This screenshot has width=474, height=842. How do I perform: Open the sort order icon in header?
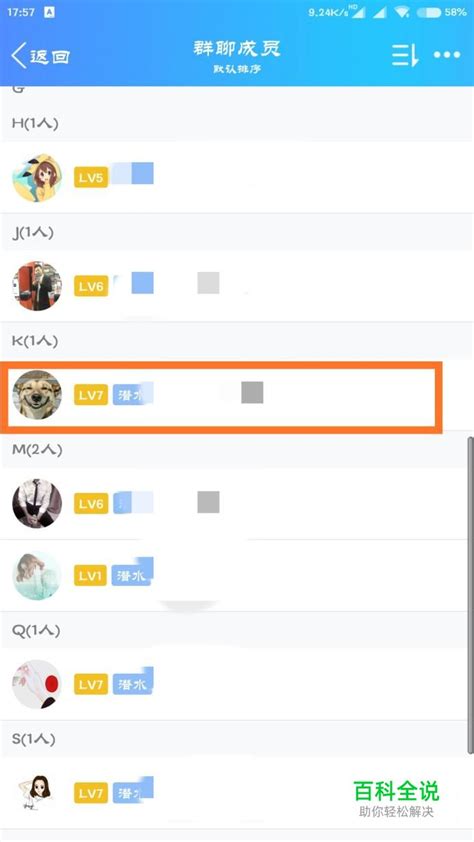coord(405,55)
